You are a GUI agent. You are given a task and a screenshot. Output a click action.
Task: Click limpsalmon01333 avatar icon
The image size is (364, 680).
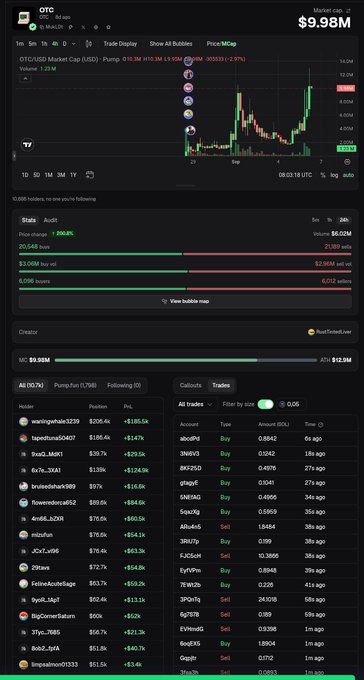[x=23, y=664]
